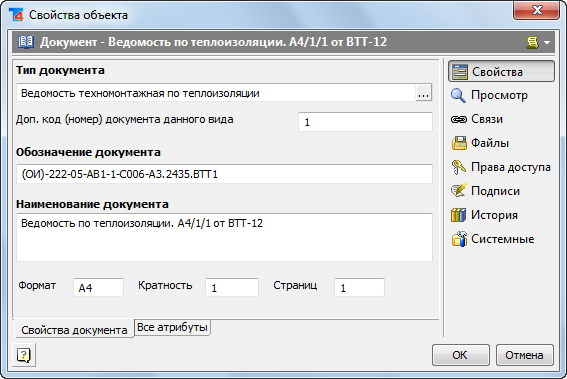Open the Связи chain icon
This screenshot has width=567, height=379.
(459, 119)
